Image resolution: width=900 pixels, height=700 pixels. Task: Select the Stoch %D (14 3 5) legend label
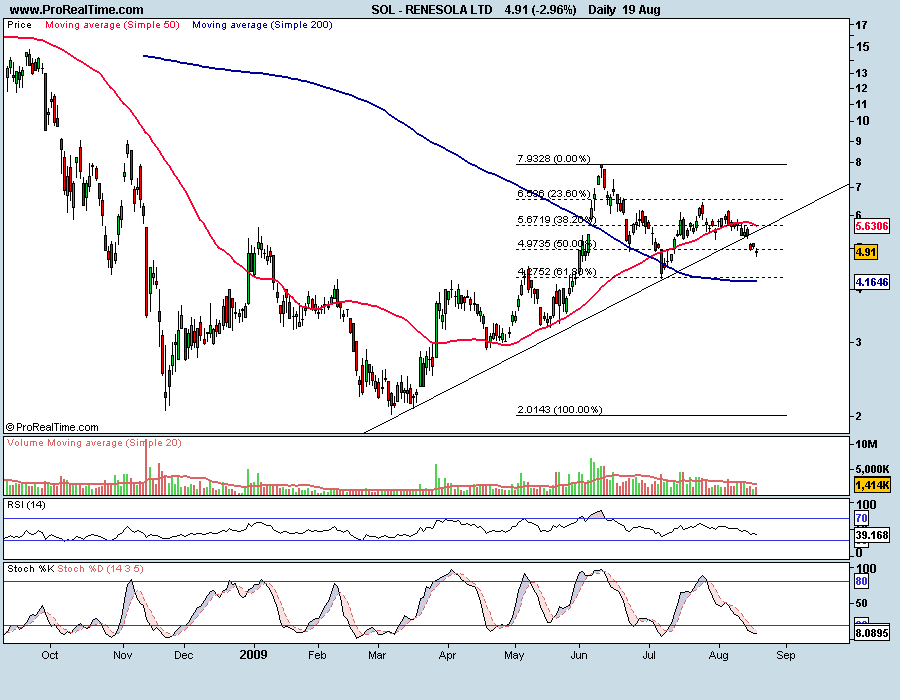pos(100,569)
